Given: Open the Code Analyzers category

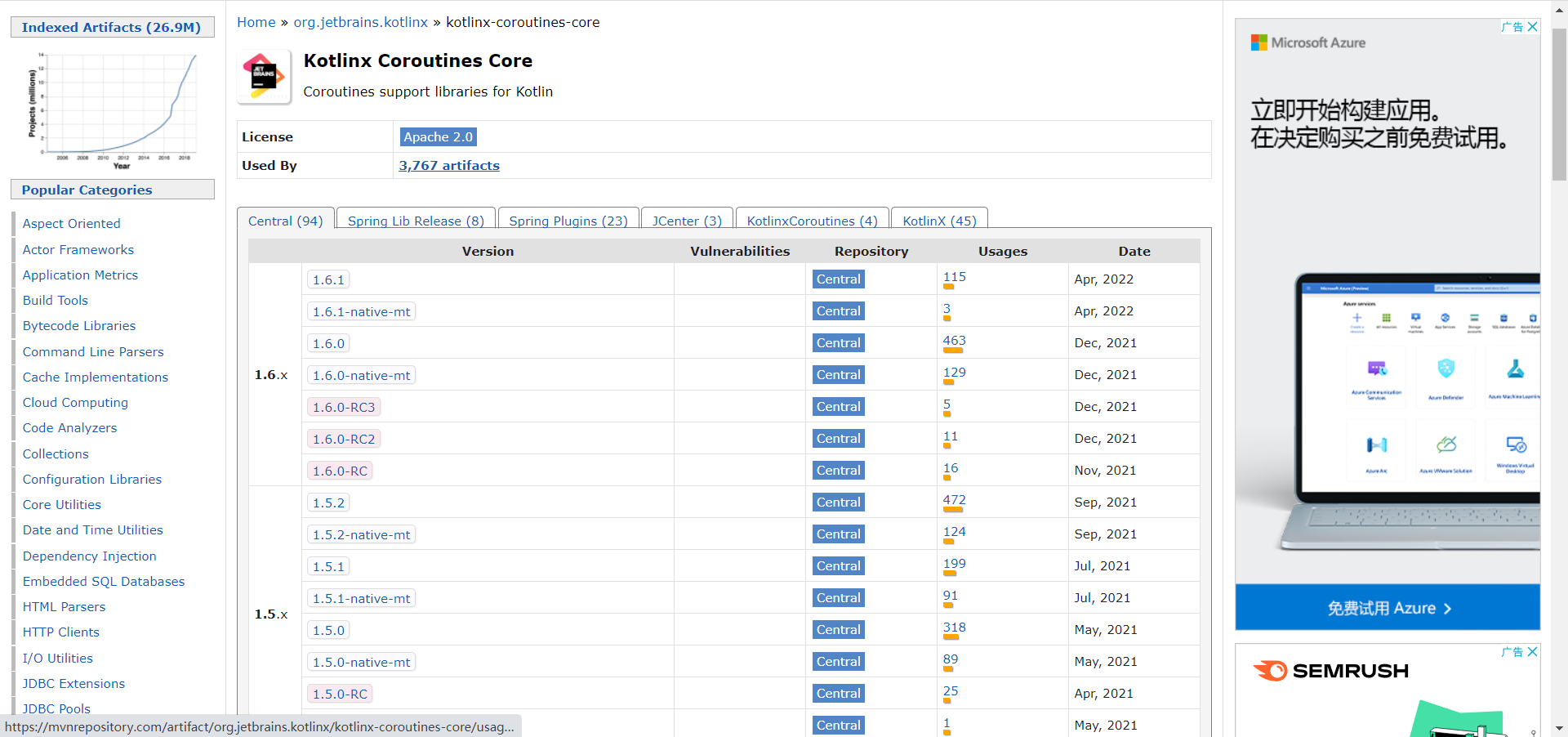Looking at the screenshot, I should coord(69,428).
